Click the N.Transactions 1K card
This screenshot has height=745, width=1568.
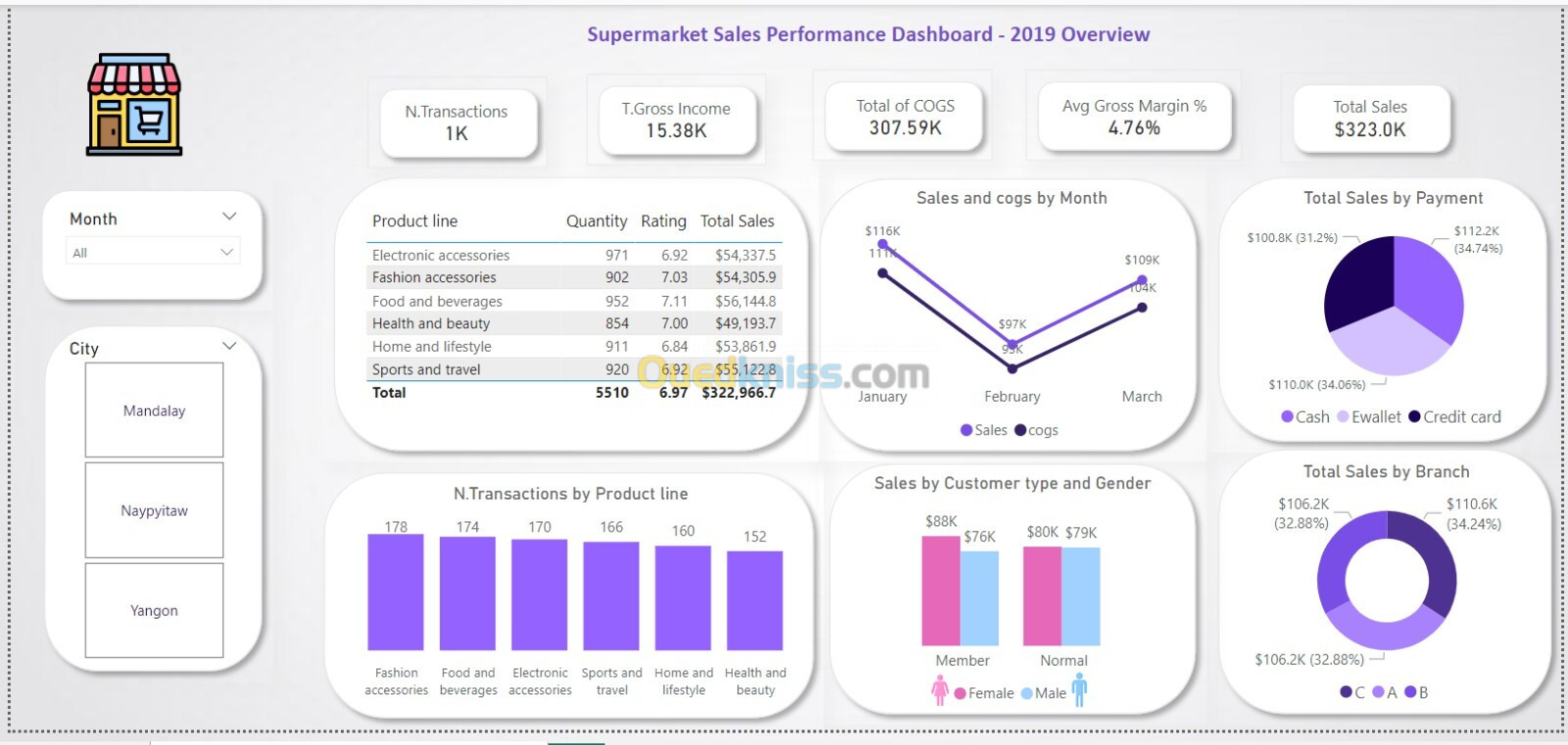click(458, 123)
